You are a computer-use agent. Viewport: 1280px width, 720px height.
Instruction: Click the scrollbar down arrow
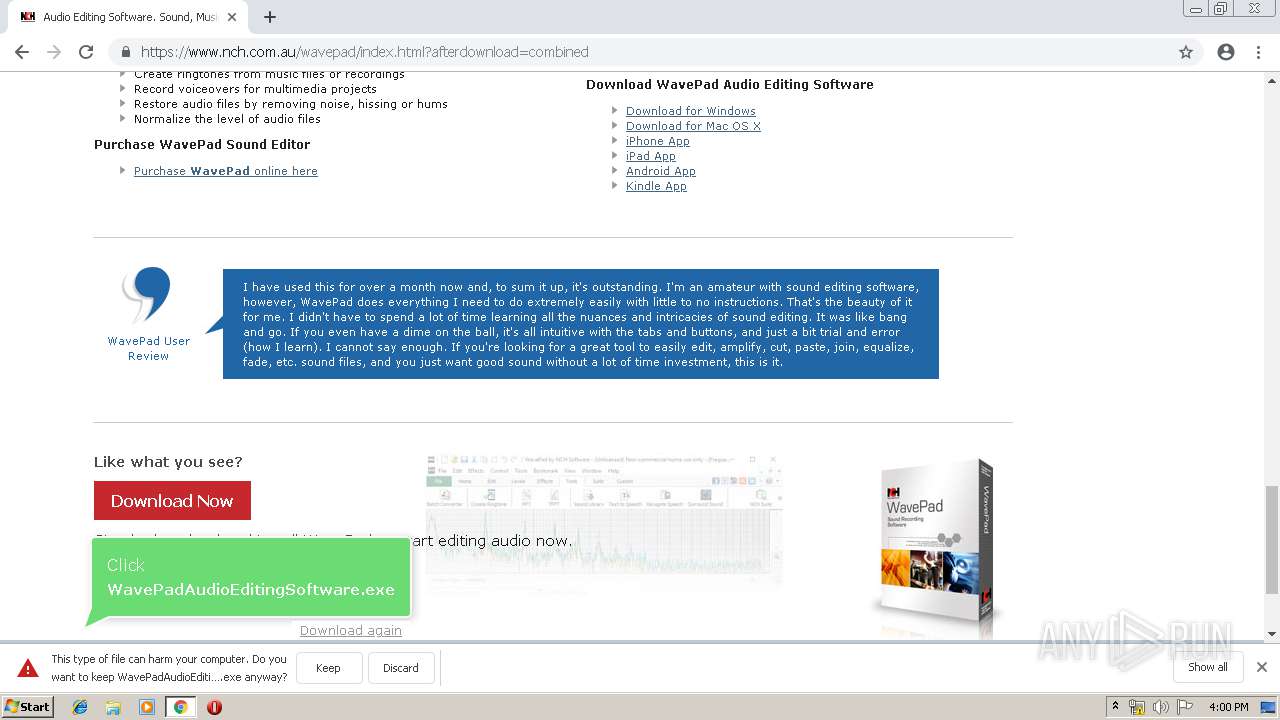coord(1271,633)
